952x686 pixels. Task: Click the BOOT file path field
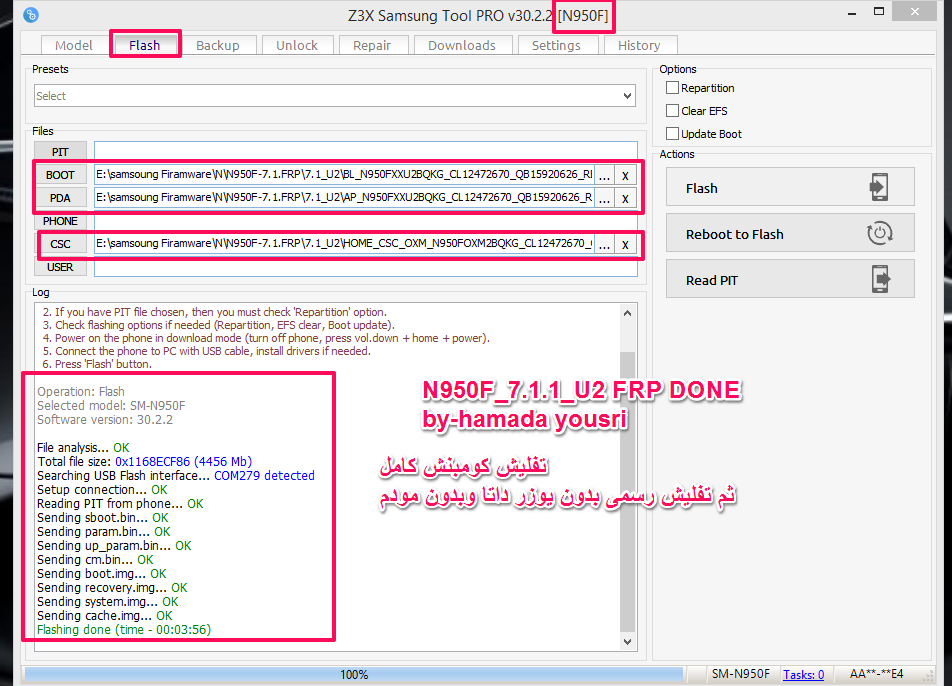click(x=344, y=175)
